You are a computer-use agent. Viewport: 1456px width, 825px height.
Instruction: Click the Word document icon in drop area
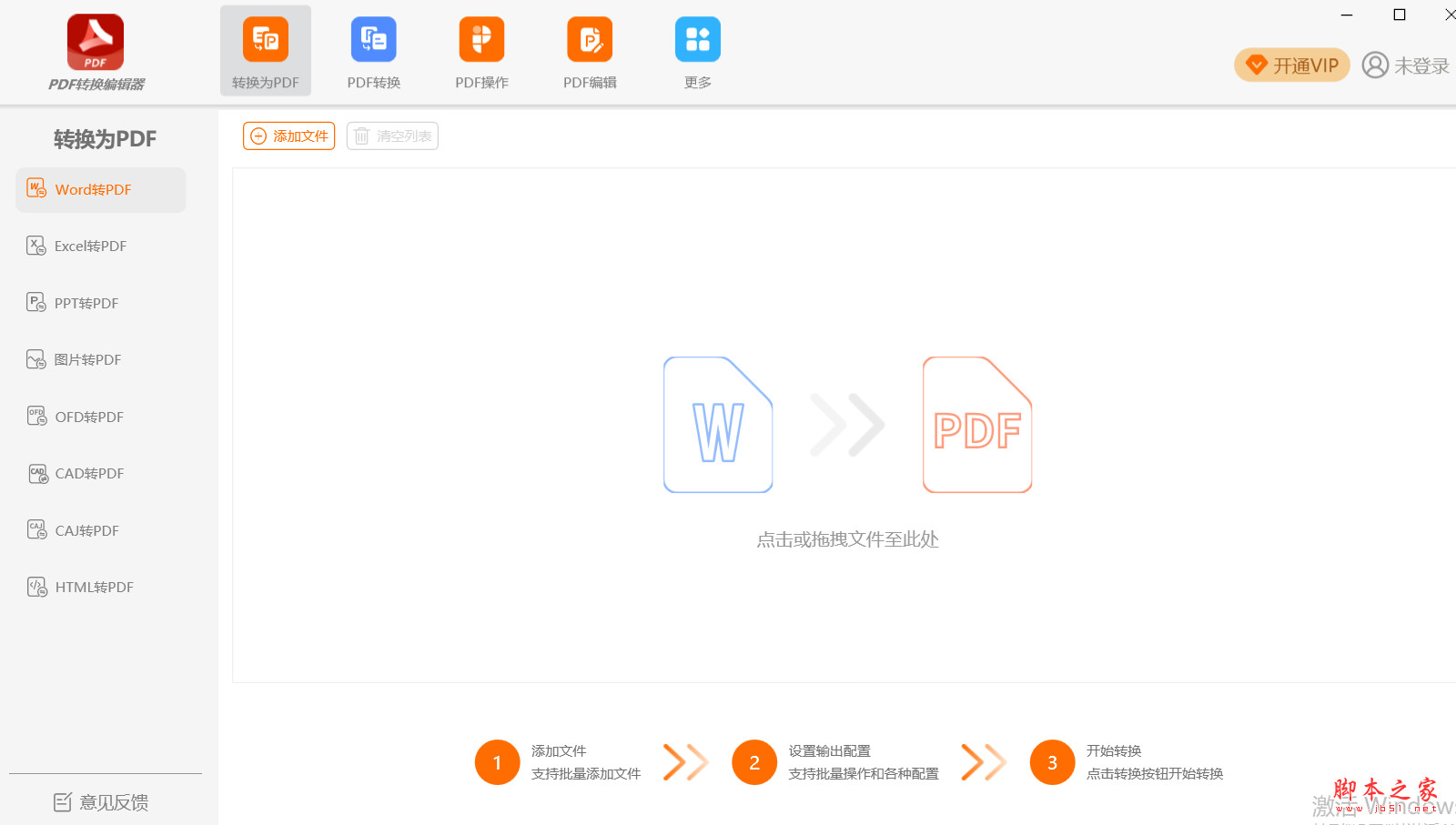tap(718, 425)
